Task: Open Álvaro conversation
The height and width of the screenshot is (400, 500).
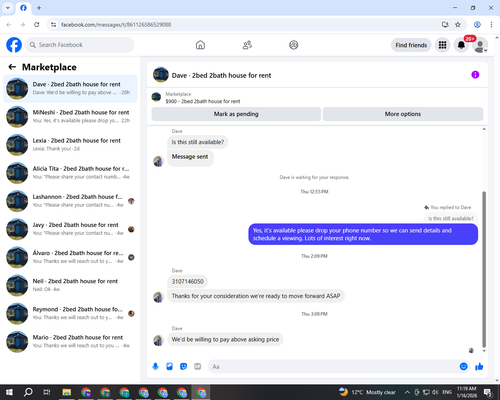Action: click(x=70, y=257)
